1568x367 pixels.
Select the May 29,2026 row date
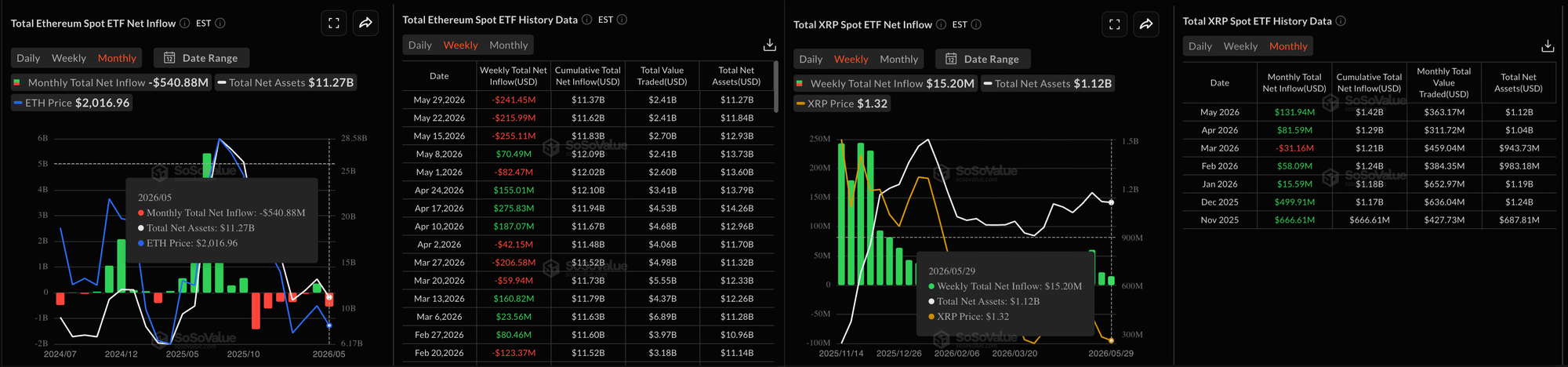click(439, 100)
